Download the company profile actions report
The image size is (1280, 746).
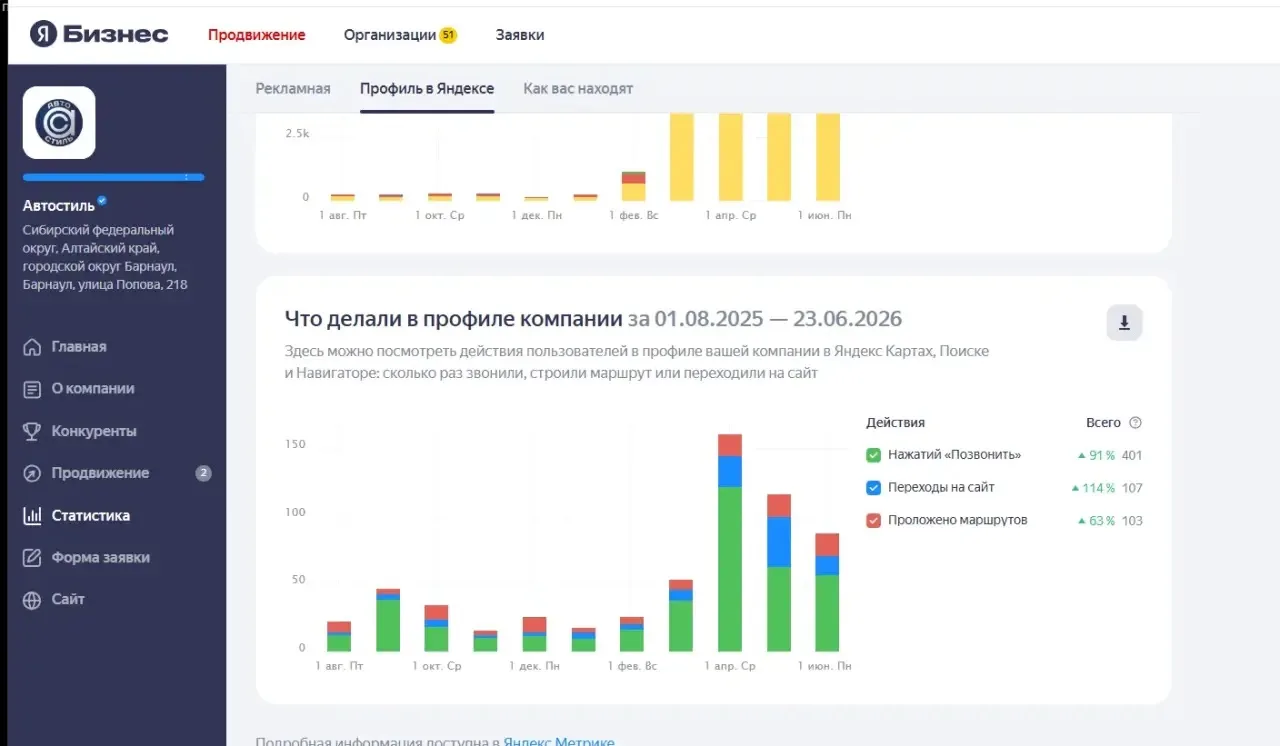click(x=1124, y=323)
